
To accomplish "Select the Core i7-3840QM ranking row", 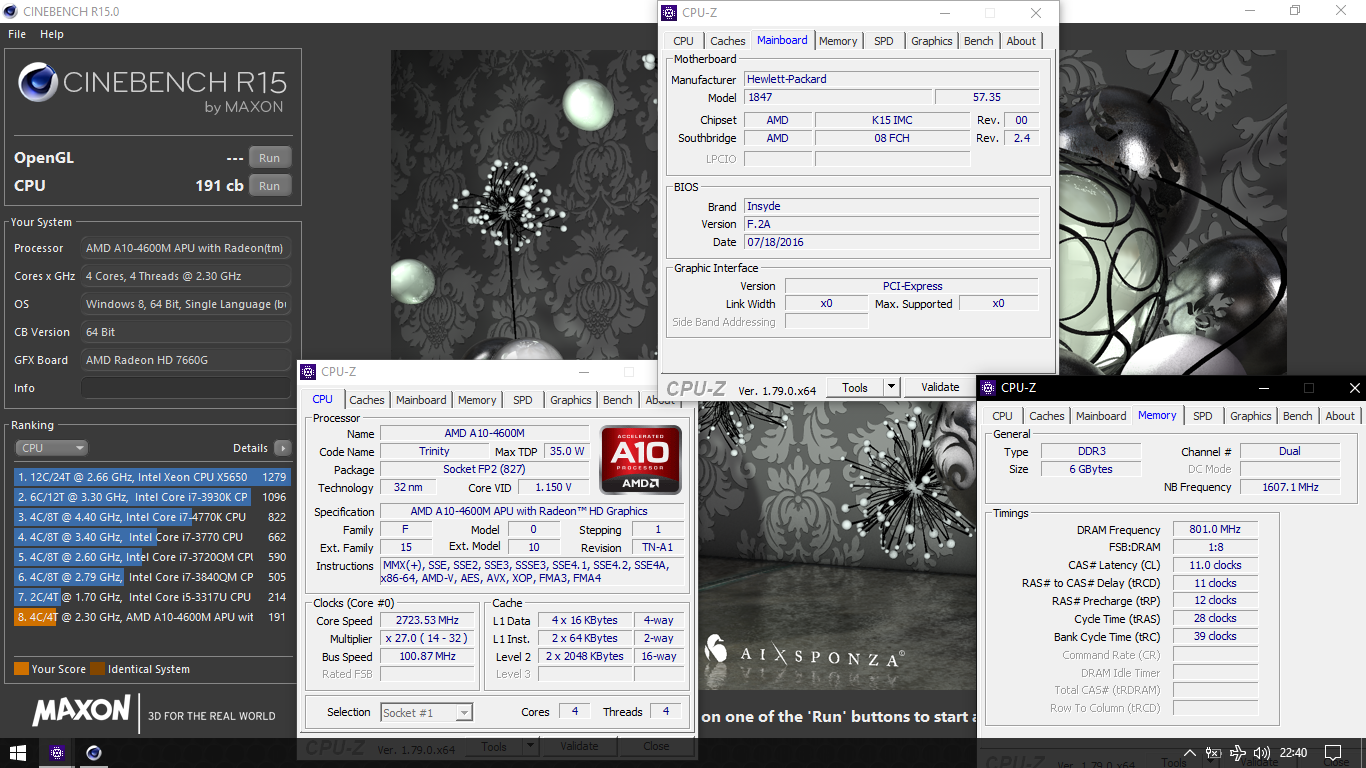I will (x=152, y=577).
